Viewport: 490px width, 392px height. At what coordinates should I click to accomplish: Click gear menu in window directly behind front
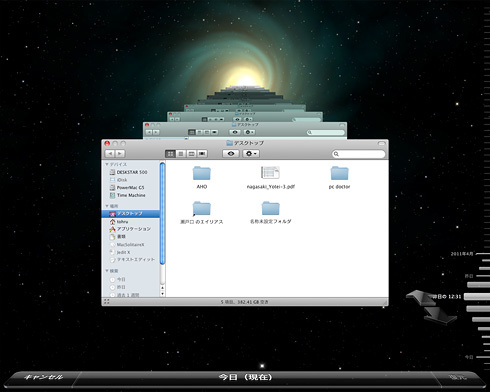coord(249,132)
